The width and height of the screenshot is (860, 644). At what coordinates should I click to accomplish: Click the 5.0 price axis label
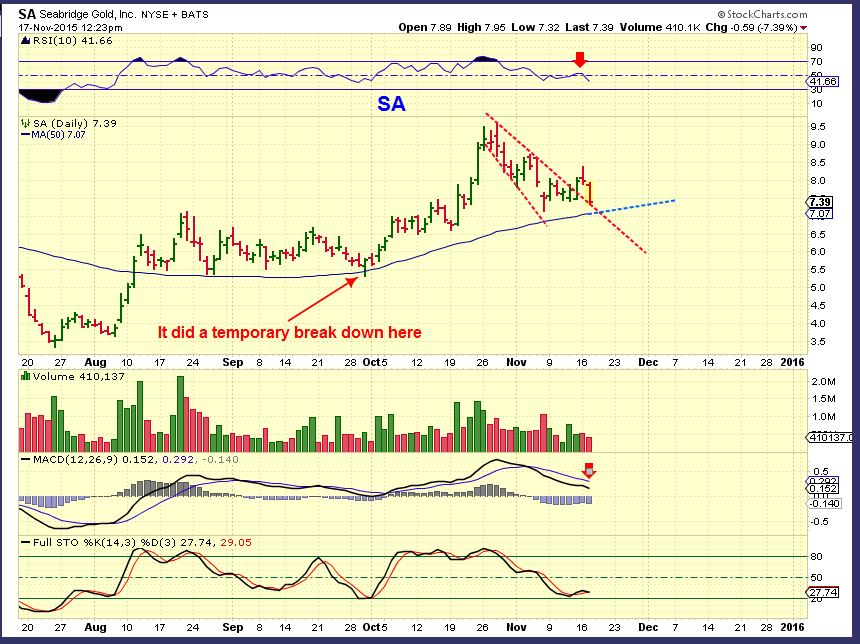coord(818,287)
